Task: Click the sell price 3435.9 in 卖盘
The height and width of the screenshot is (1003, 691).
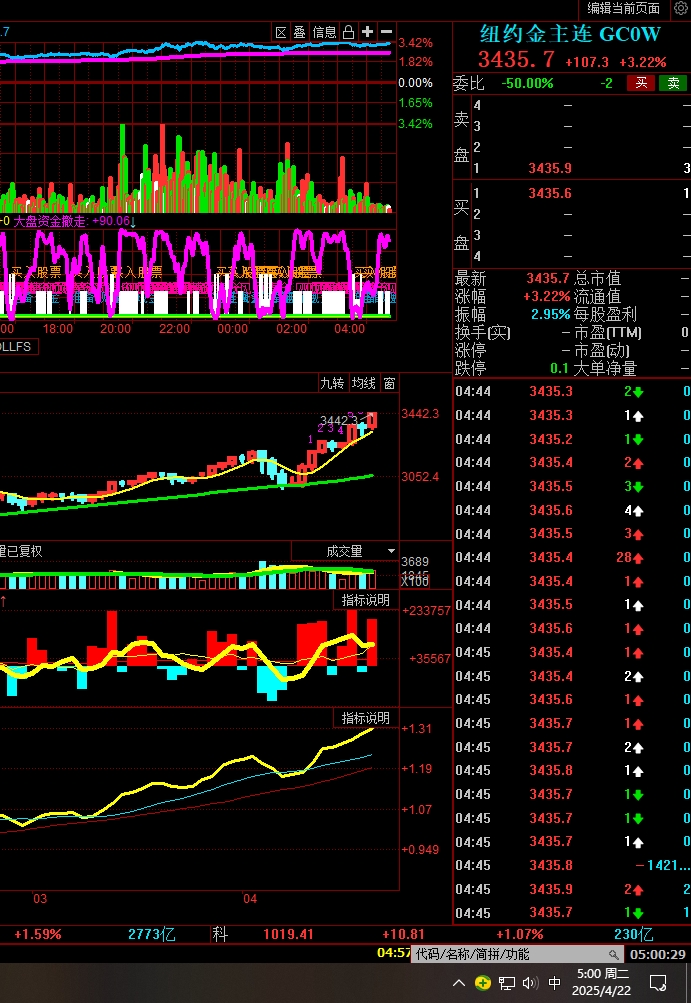Action: (550, 168)
